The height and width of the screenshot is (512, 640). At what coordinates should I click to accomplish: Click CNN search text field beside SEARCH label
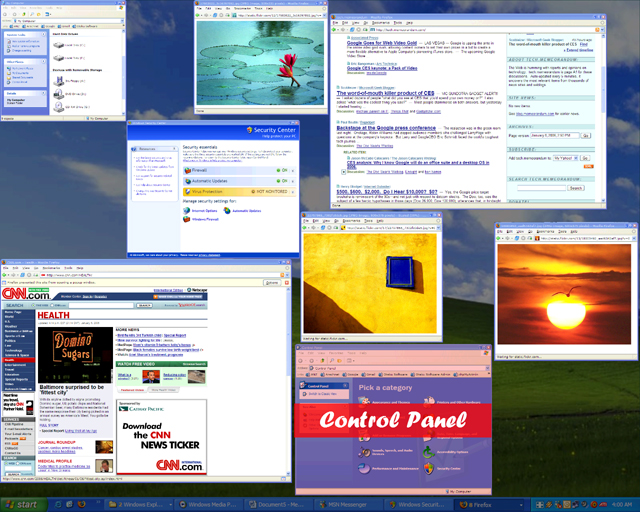click(x=103, y=305)
